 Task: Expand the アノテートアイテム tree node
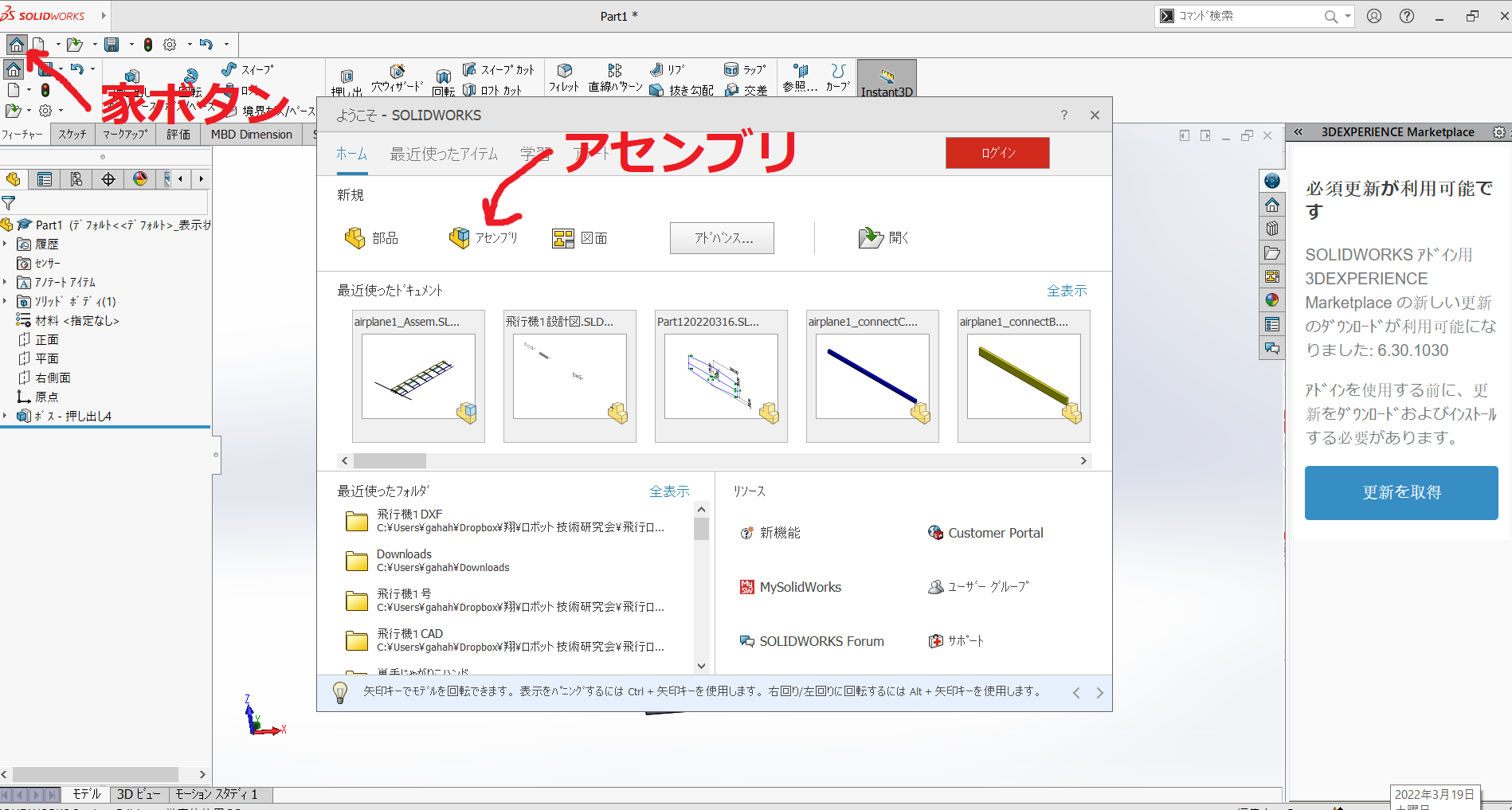[x=6, y=283]
